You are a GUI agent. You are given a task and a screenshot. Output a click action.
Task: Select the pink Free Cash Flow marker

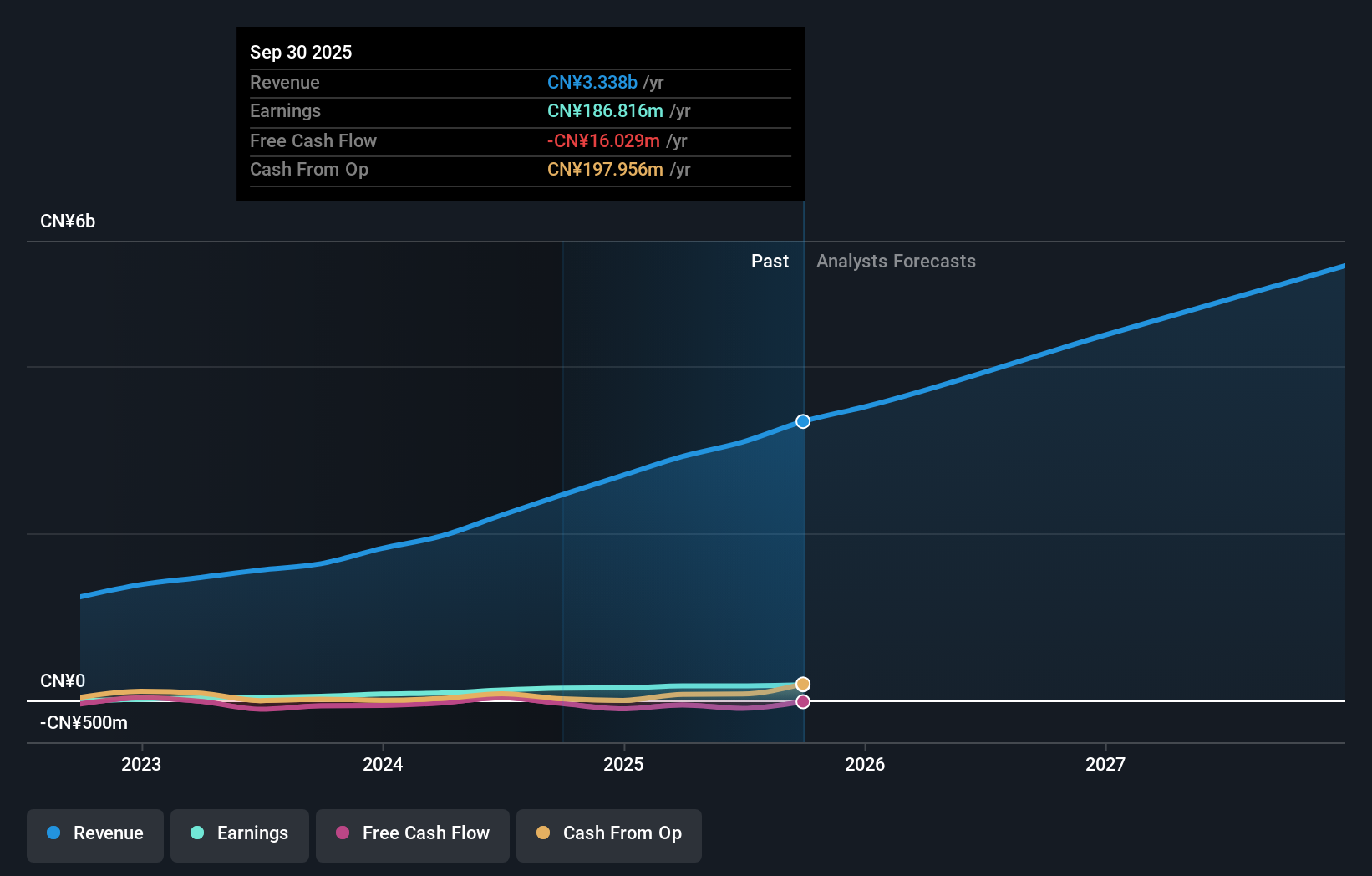point(802,701)
